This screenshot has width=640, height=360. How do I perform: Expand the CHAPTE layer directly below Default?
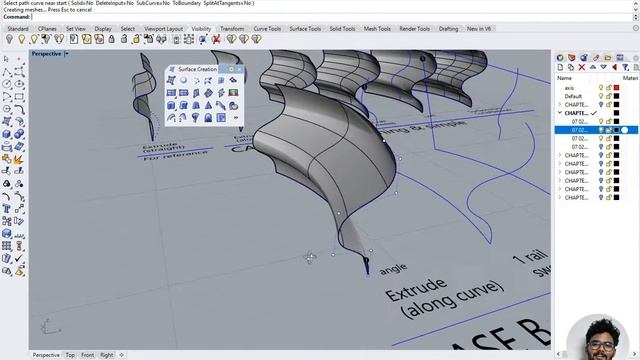point(560,104)
